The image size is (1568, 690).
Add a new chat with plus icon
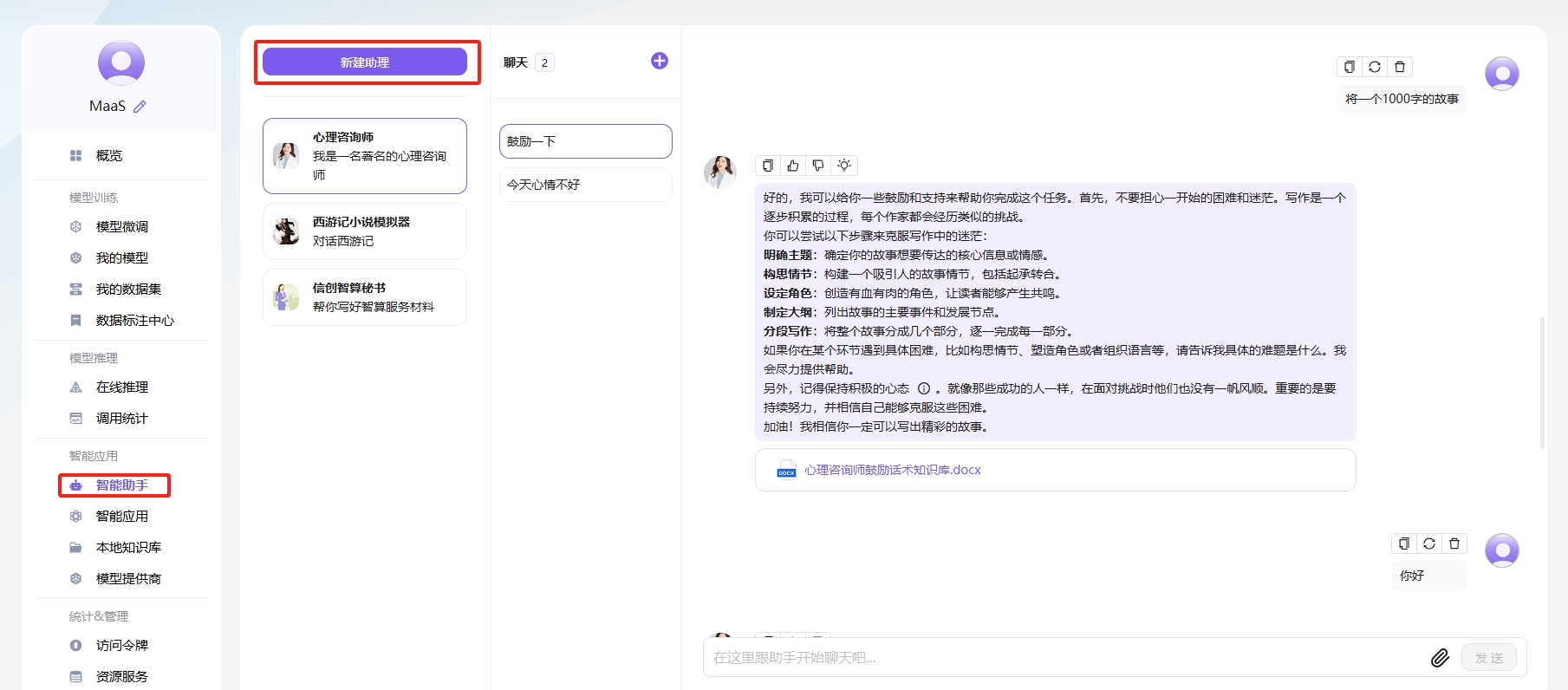(660, 61)
